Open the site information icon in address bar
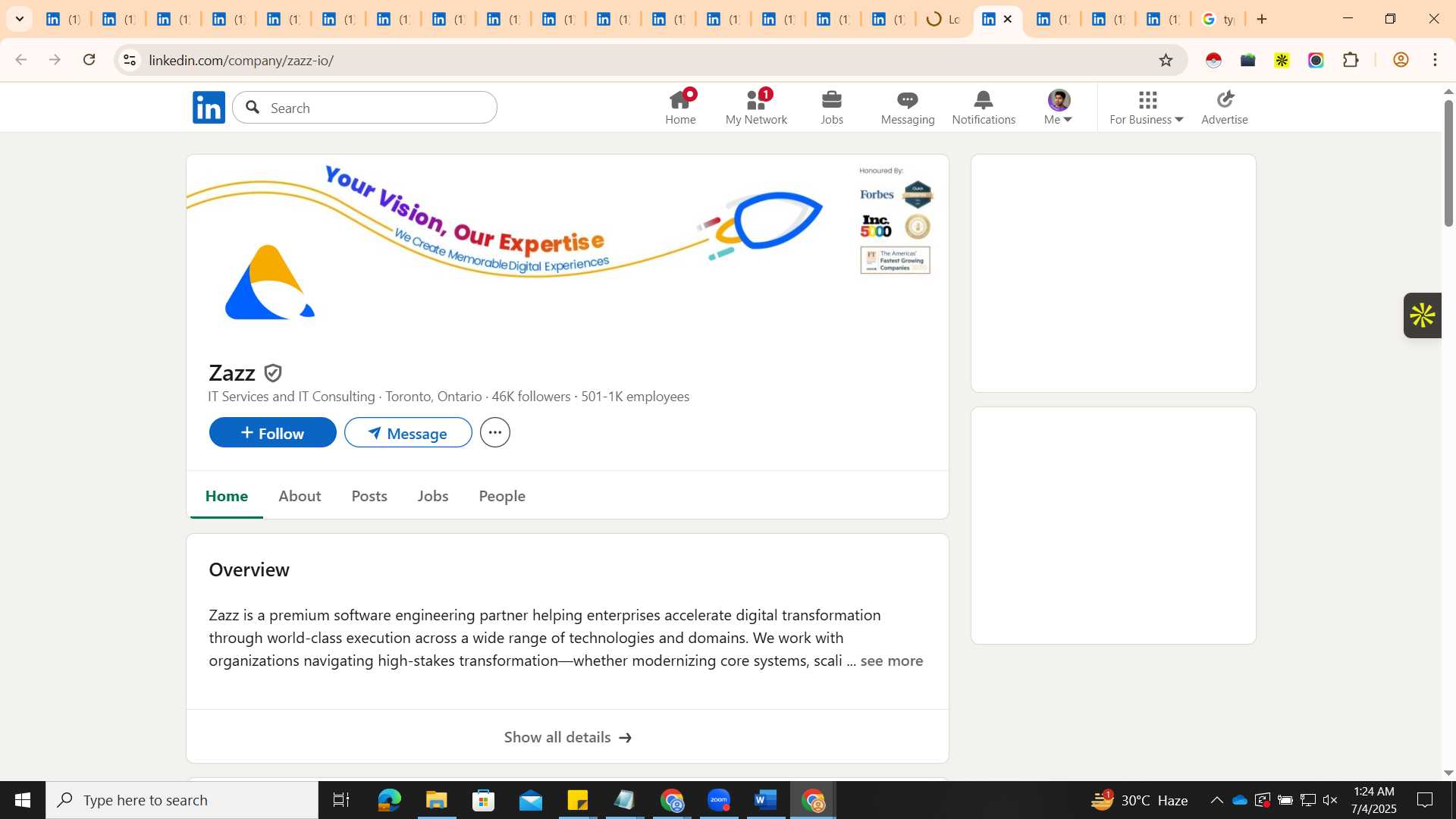 (130, 60)
